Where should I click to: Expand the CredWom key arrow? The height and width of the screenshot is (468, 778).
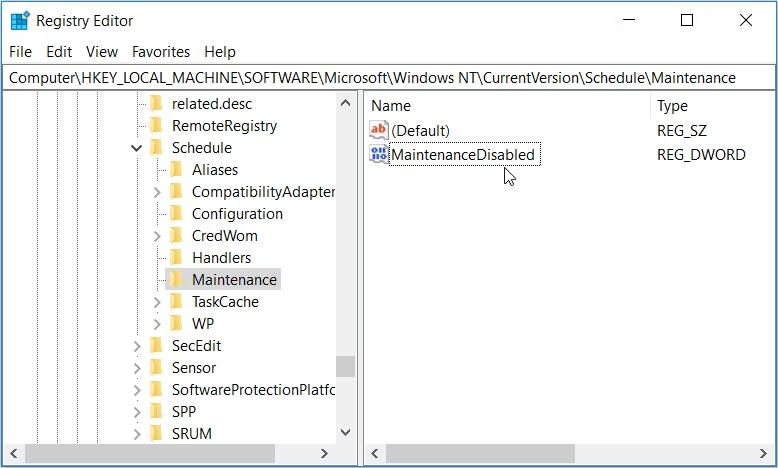[x=157, y=236]
